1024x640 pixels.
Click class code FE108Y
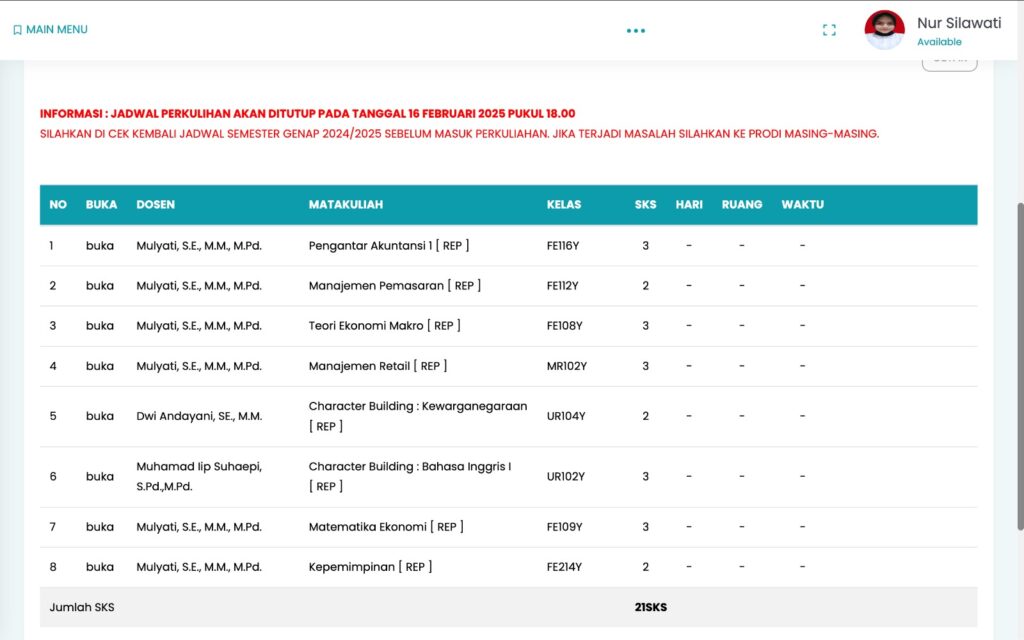point(564,325)
